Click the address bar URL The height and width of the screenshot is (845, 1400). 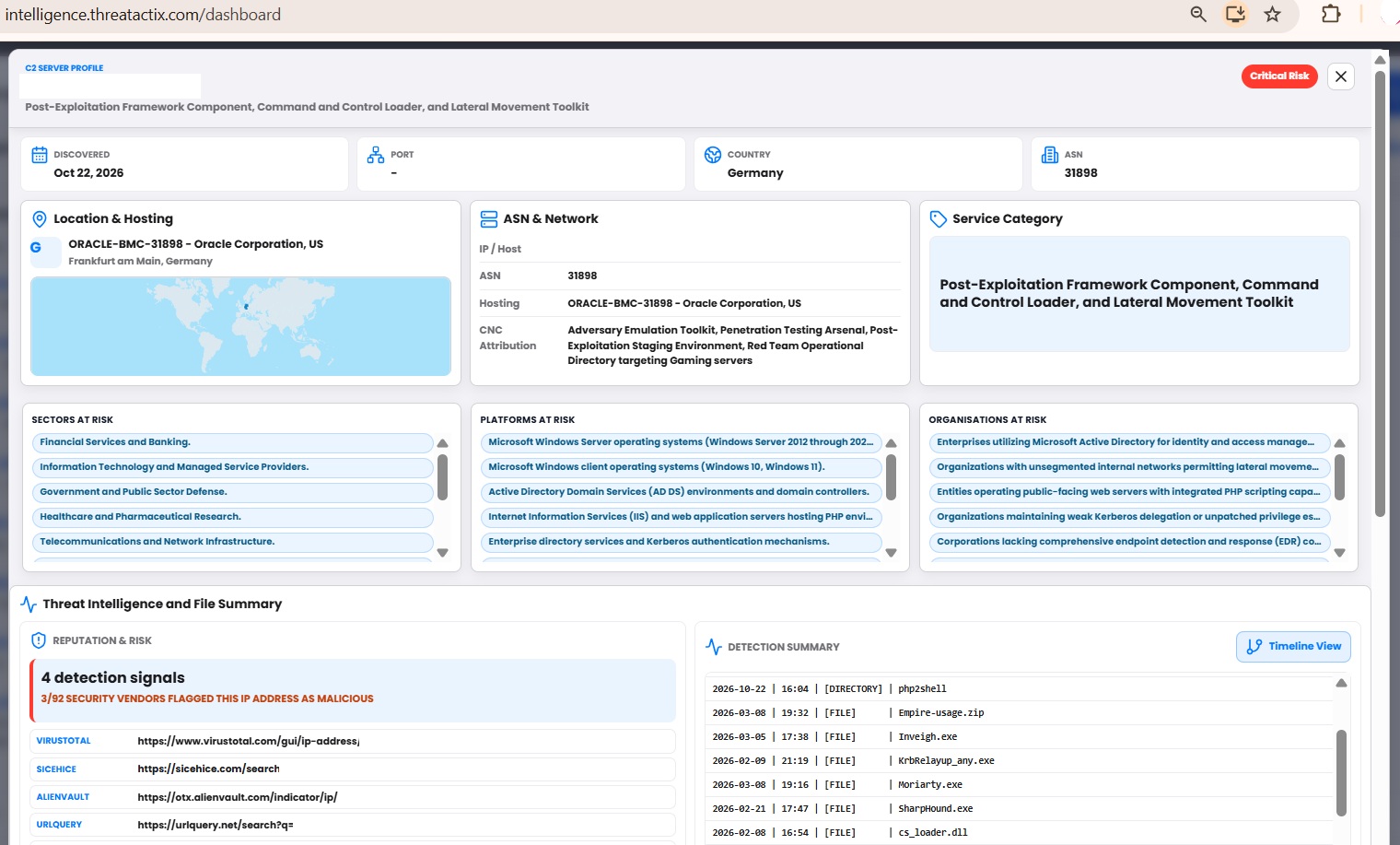(x=143, y=15)
